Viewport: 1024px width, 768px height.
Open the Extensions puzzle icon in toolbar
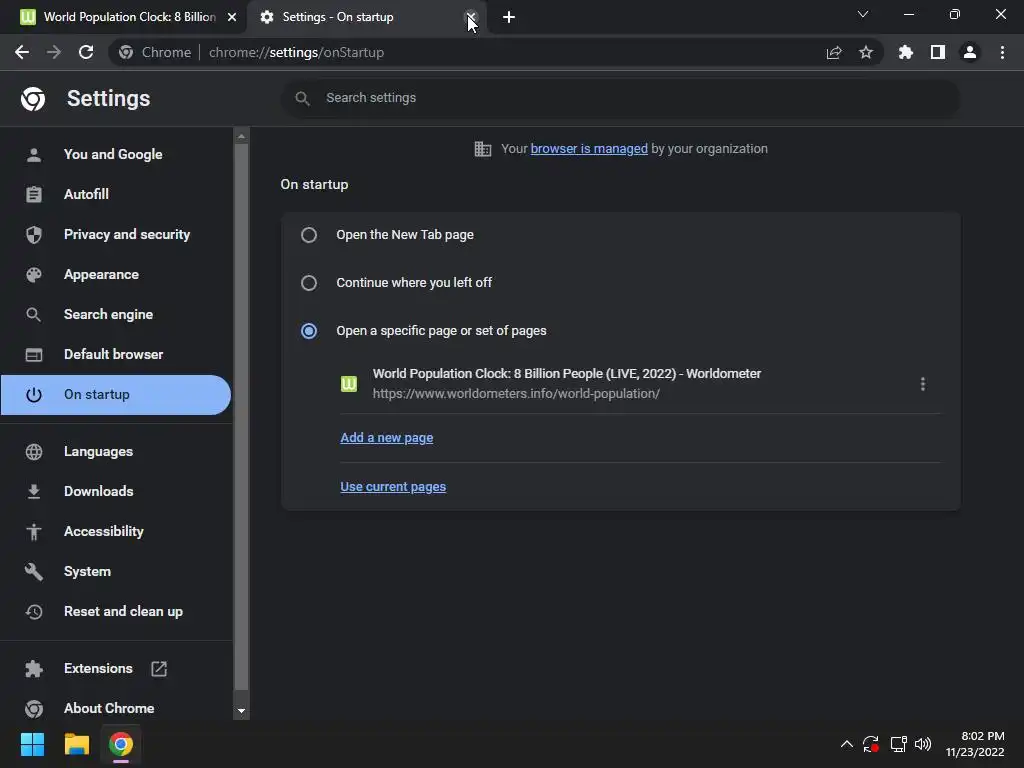click(906, 52)
